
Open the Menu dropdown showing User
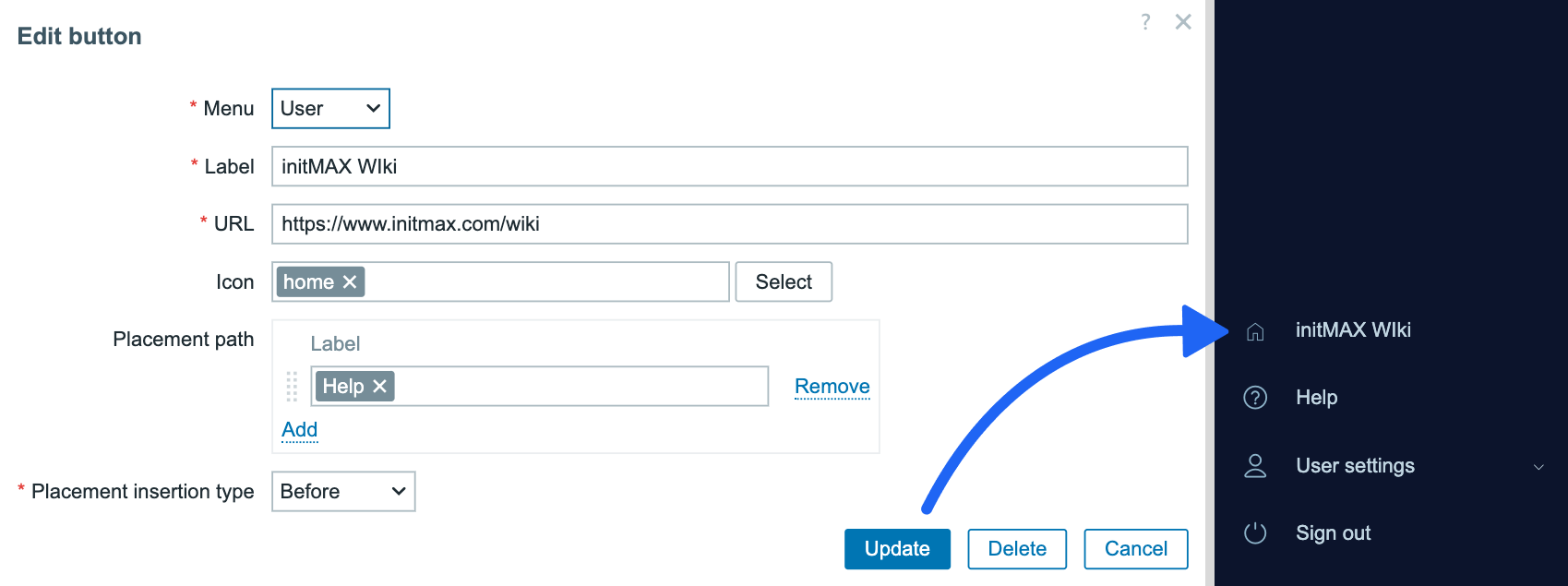coord(330,109)
